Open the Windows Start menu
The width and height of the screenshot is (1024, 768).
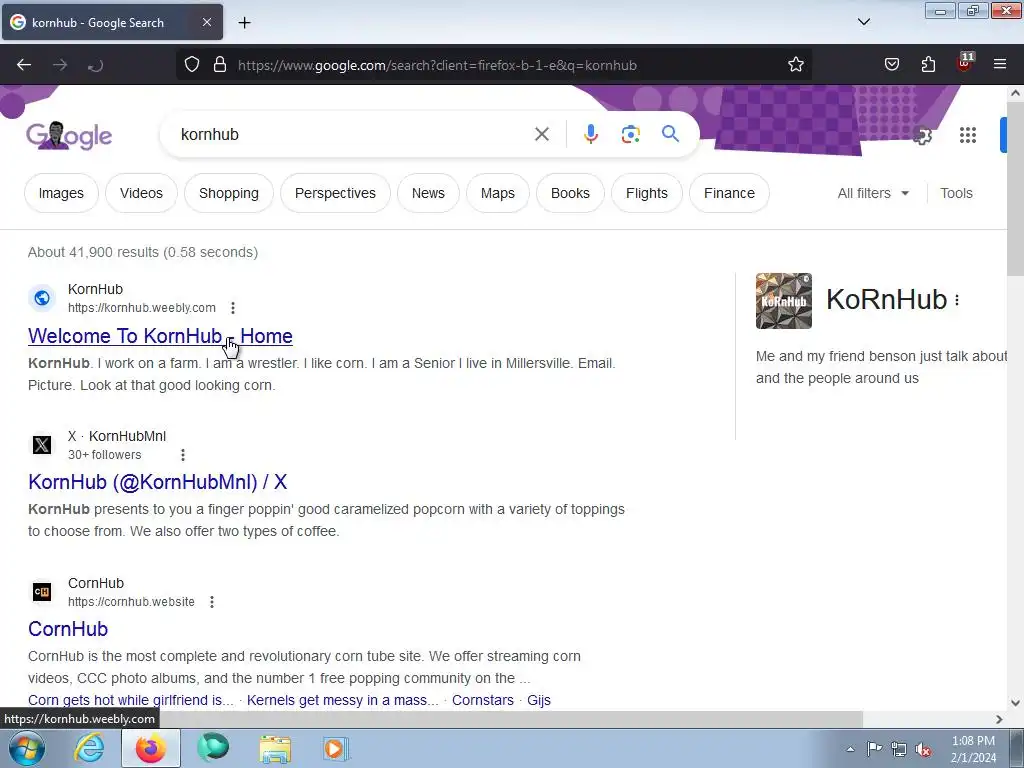pos(26,748)
